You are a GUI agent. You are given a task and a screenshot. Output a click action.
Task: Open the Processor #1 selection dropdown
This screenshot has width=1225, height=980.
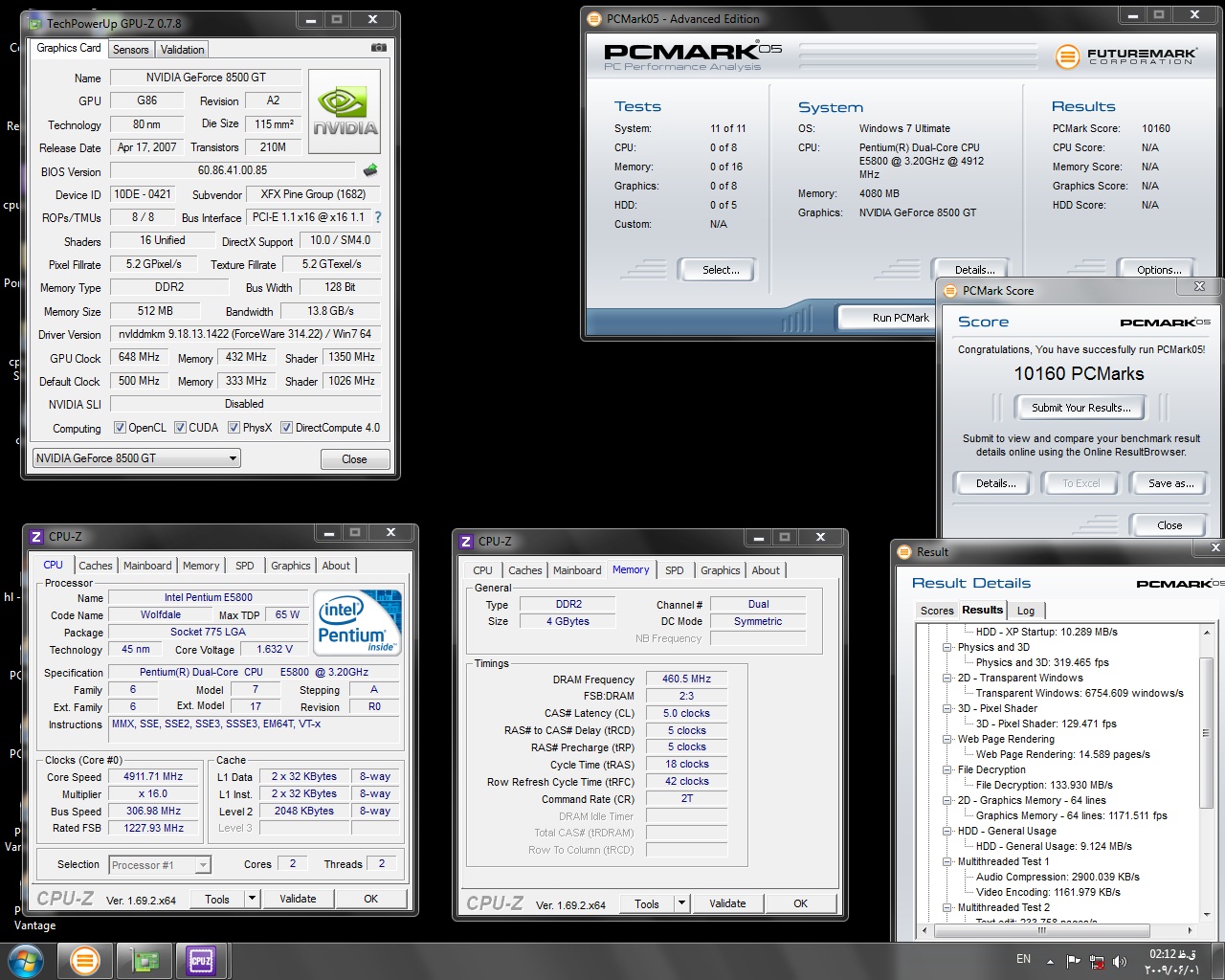159,865
